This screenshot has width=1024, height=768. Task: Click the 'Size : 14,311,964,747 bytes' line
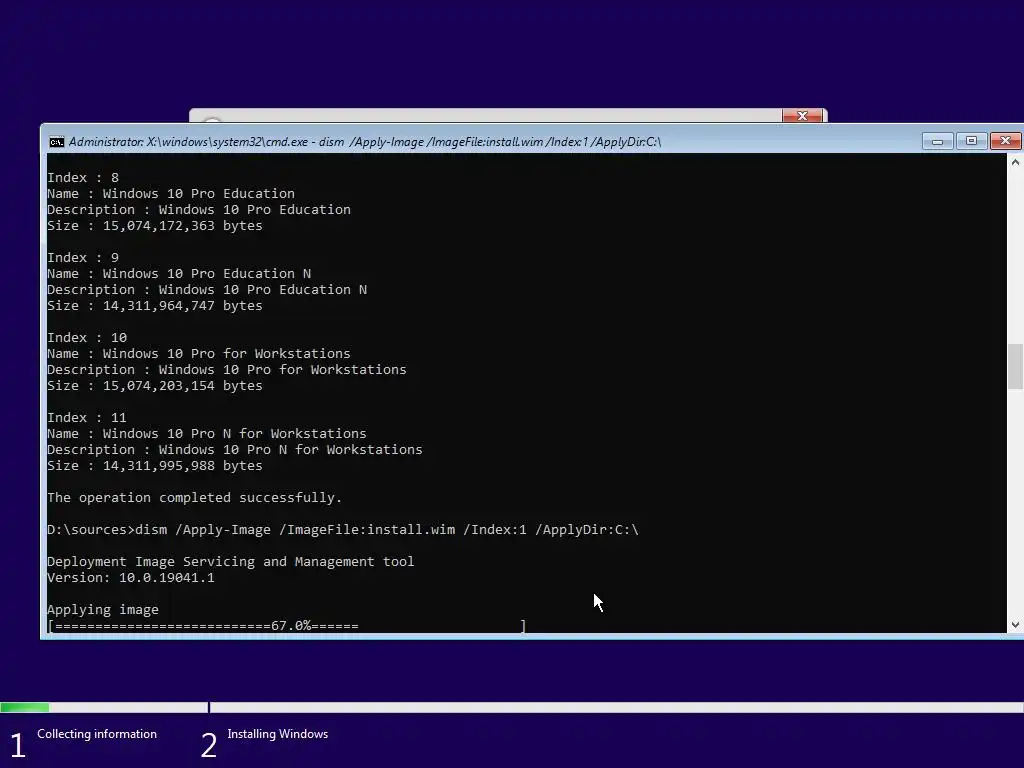tap(155, 306)
